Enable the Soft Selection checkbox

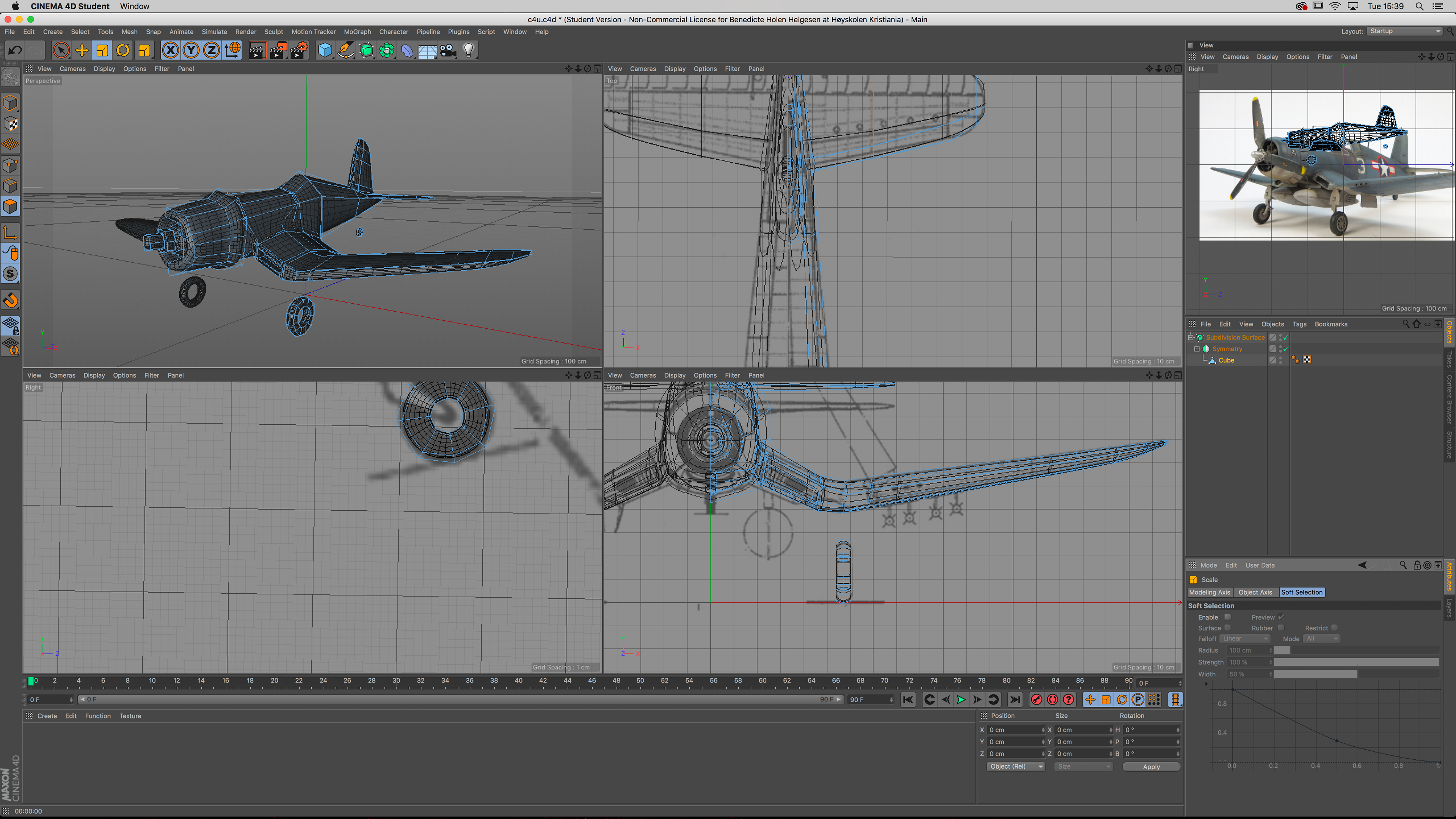[x=1227, y=617]
